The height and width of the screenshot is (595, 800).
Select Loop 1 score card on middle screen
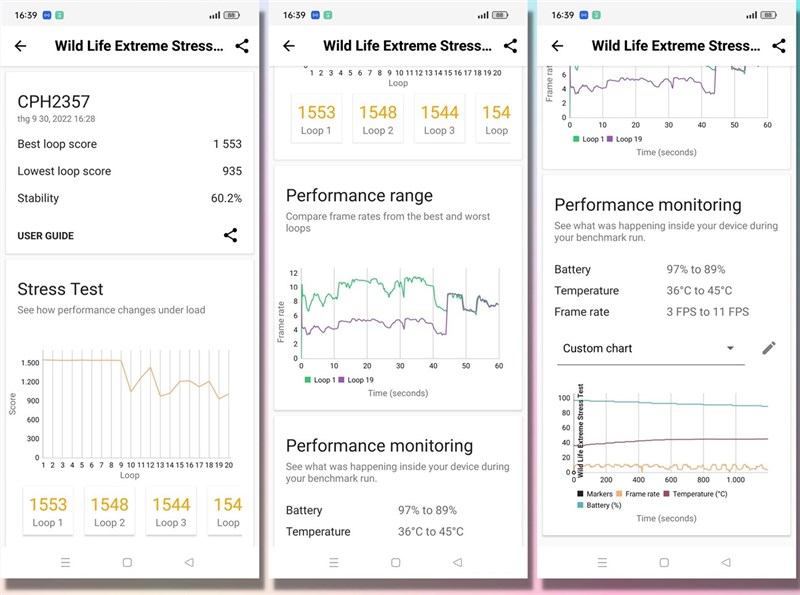coord(316,119)
